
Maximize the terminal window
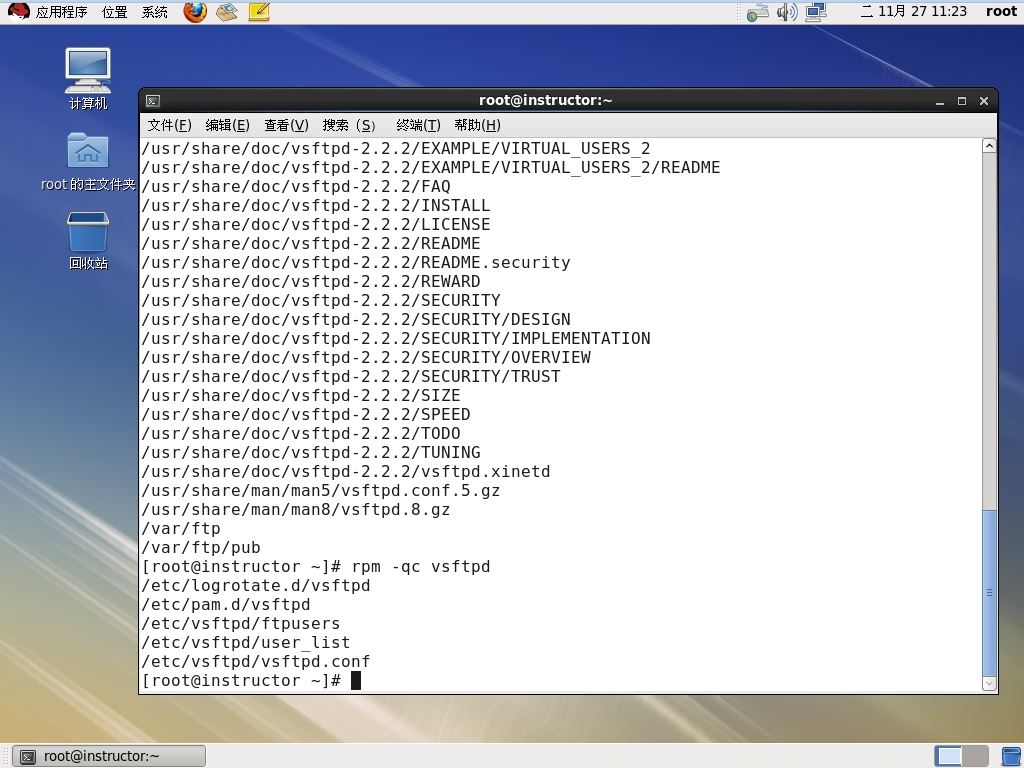[962, 101]
